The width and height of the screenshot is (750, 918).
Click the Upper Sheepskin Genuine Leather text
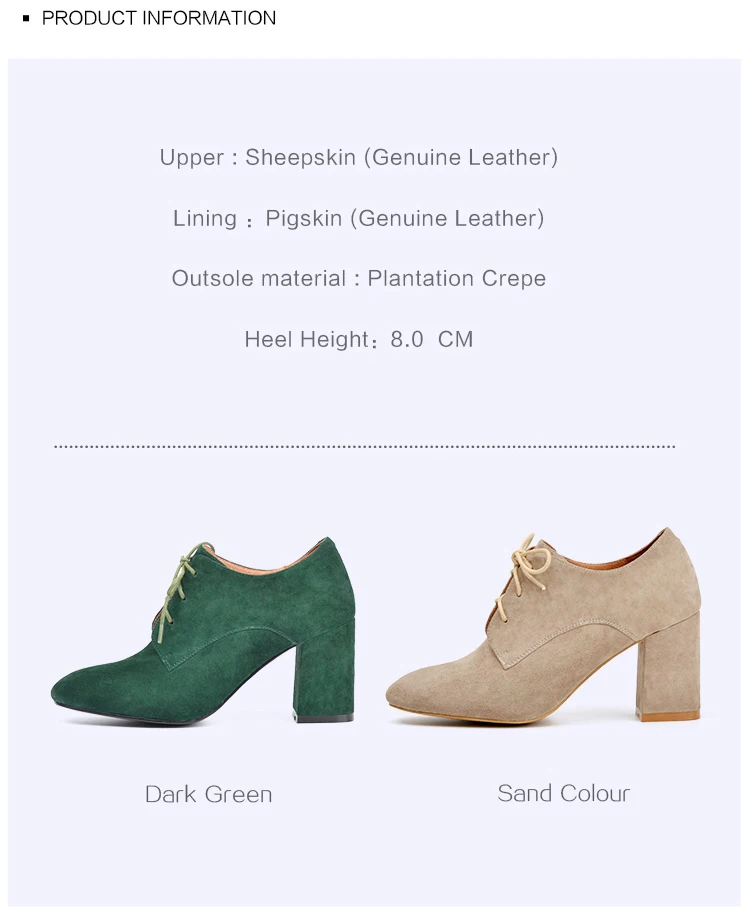coord(358,157)
